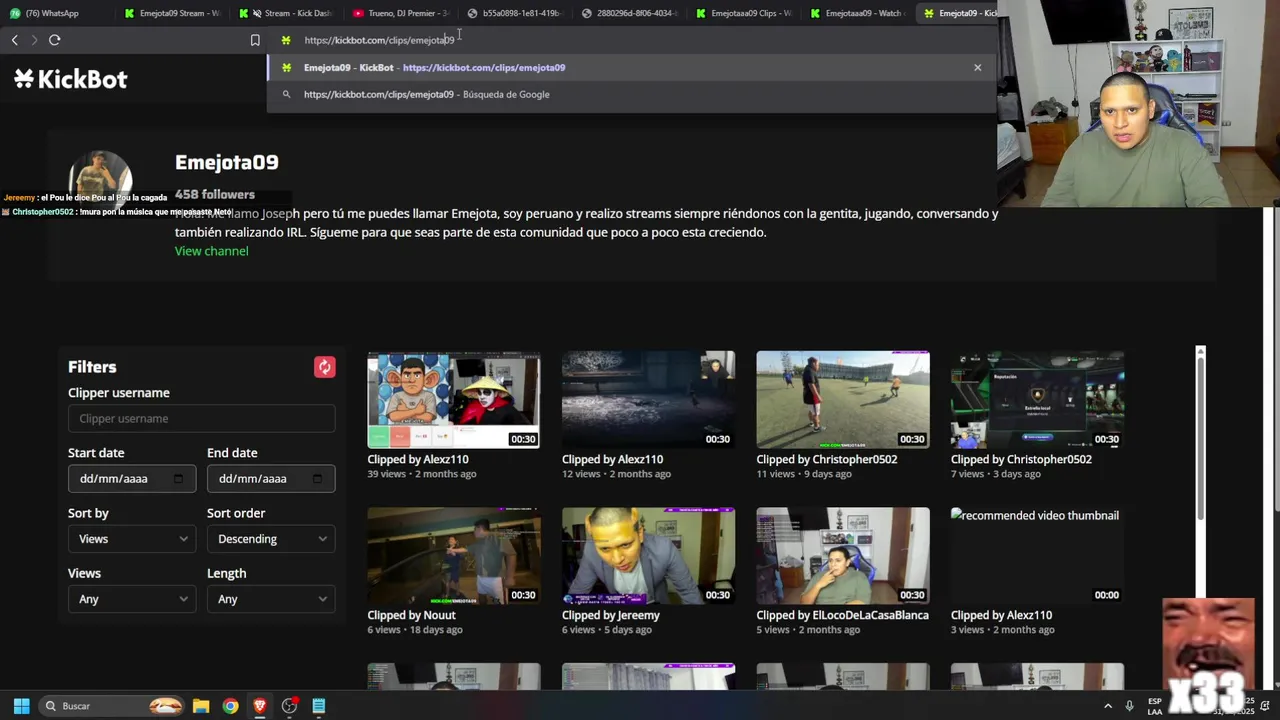1280x720 pixels.
Task: Click the '458 followers' text
Action: tap(215, 195)
